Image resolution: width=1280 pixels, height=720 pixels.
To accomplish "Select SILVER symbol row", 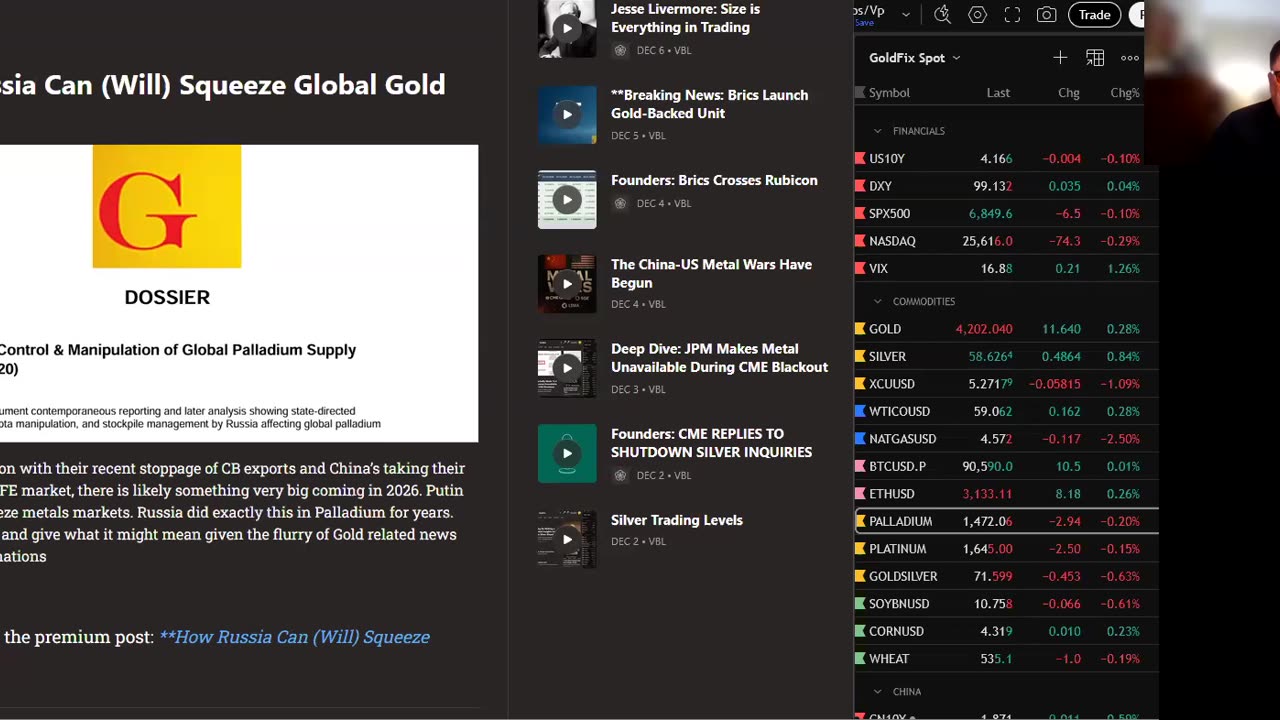I will coord(1006,356).
